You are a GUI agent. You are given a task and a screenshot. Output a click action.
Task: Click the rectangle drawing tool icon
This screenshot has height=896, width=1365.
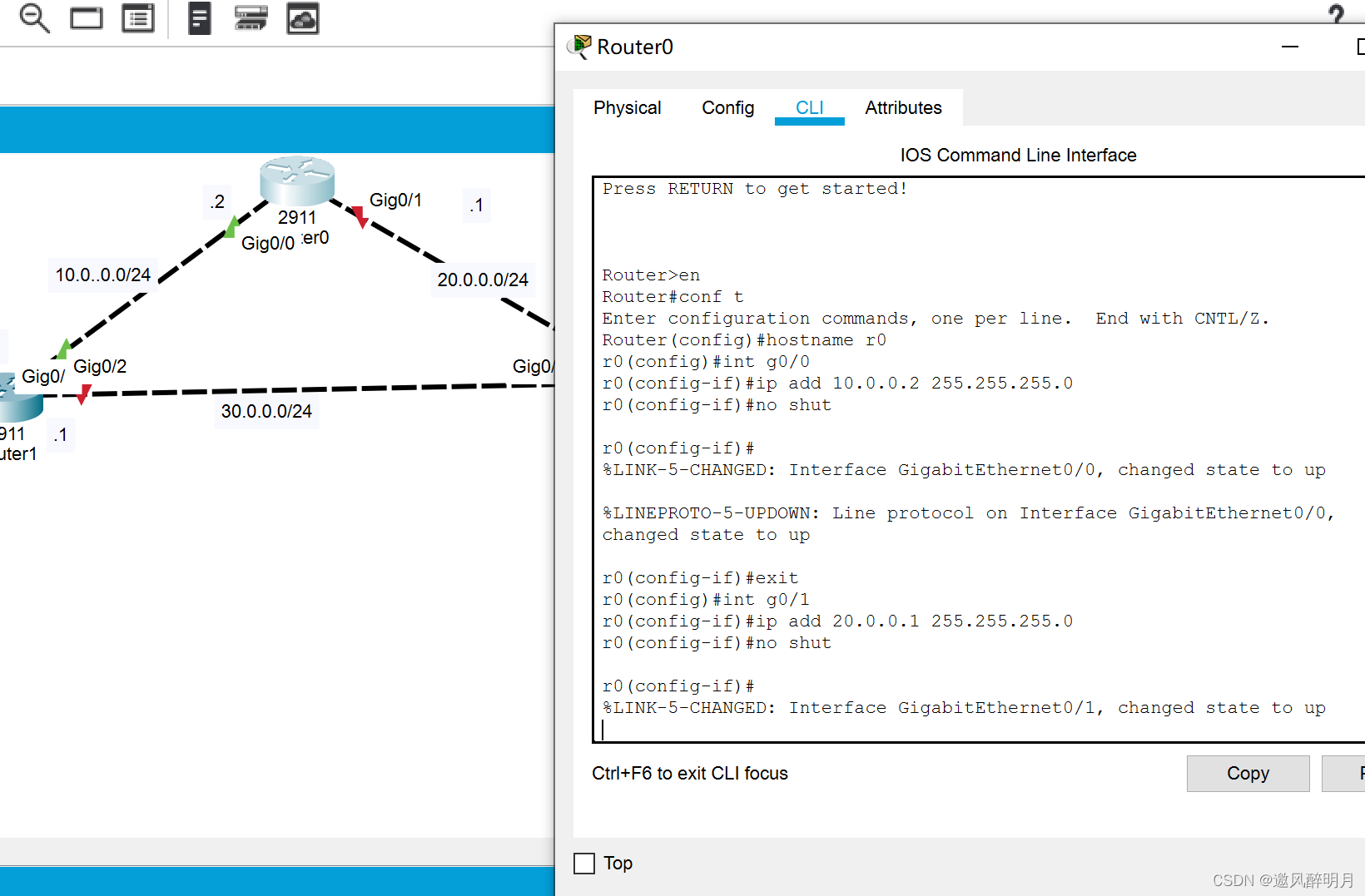[x=86, y=17]
